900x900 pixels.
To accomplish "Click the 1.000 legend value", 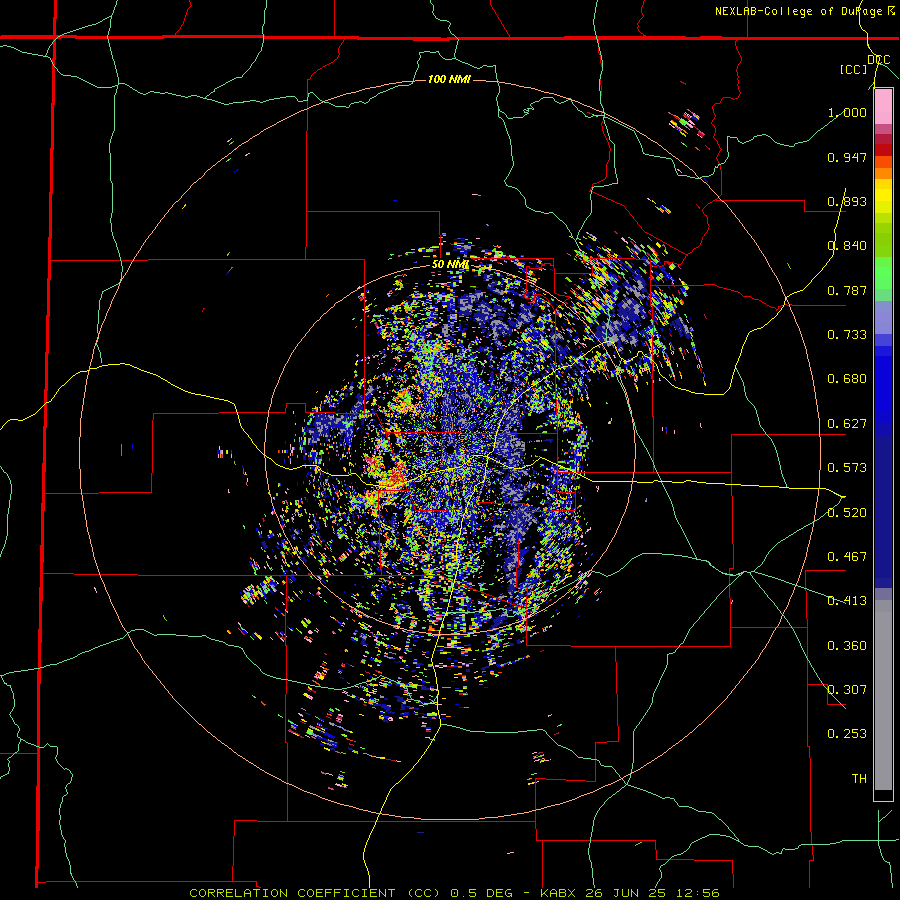I will click(x=847, y=112).
